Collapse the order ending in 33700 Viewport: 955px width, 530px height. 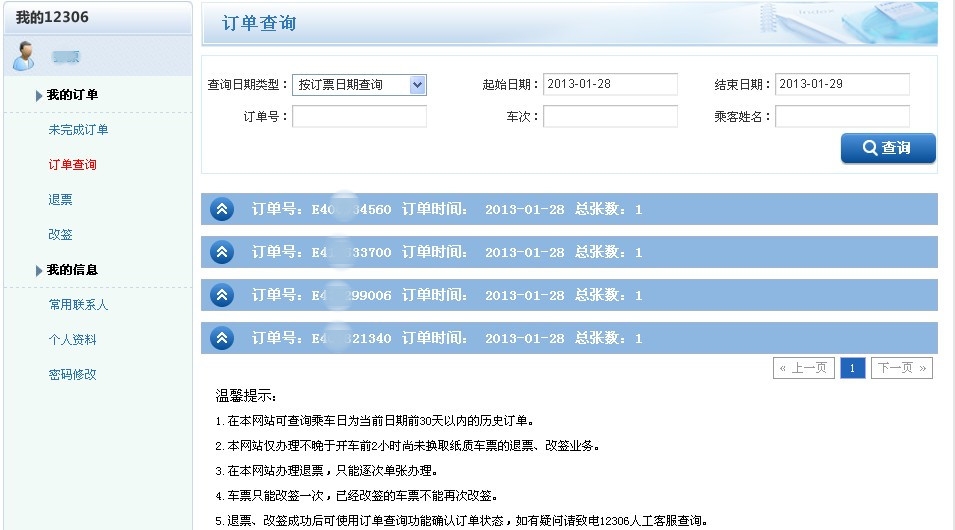pos(222,252)
